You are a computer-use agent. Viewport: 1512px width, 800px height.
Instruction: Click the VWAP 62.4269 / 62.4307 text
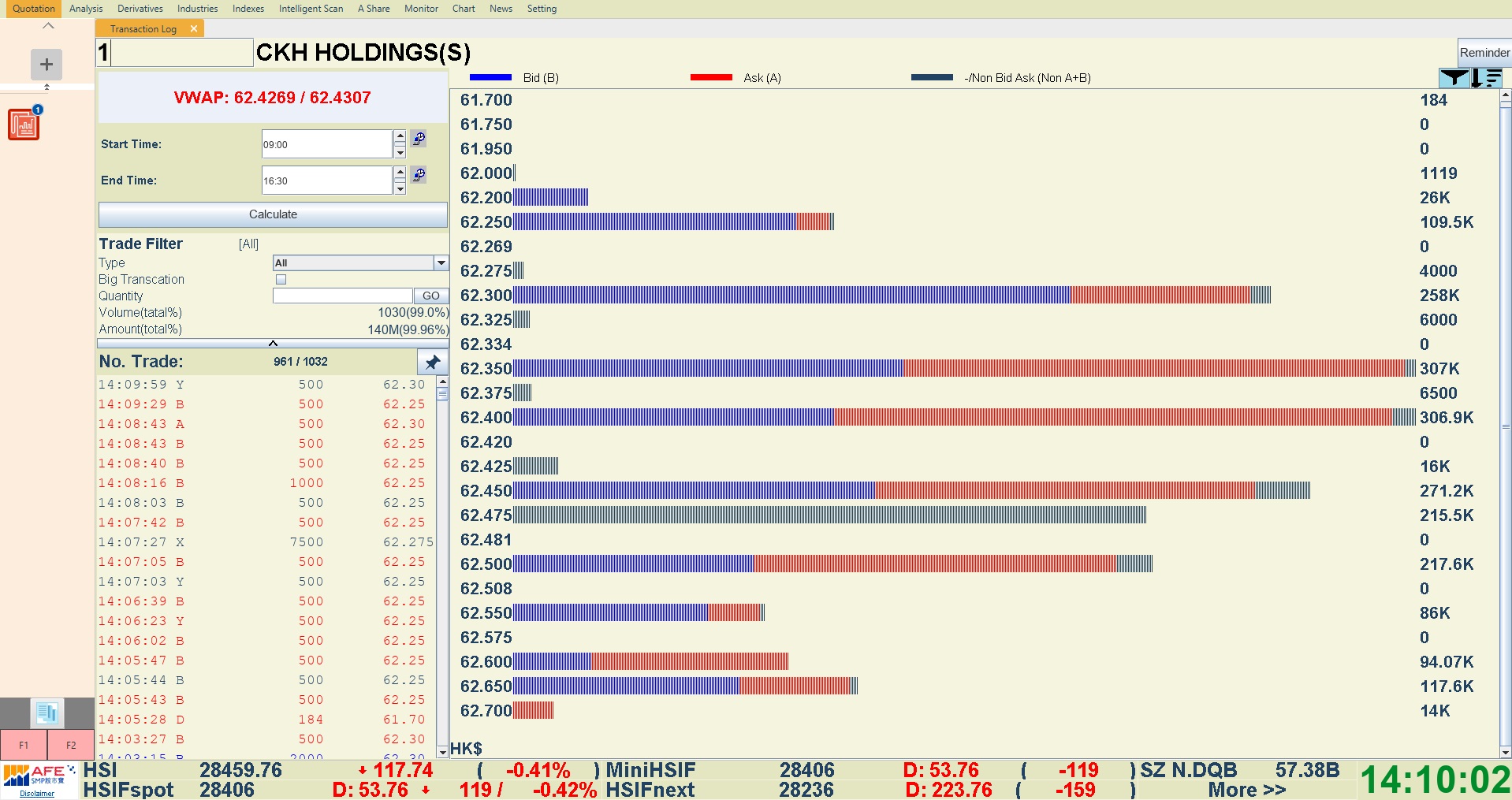tap(273, 98)
